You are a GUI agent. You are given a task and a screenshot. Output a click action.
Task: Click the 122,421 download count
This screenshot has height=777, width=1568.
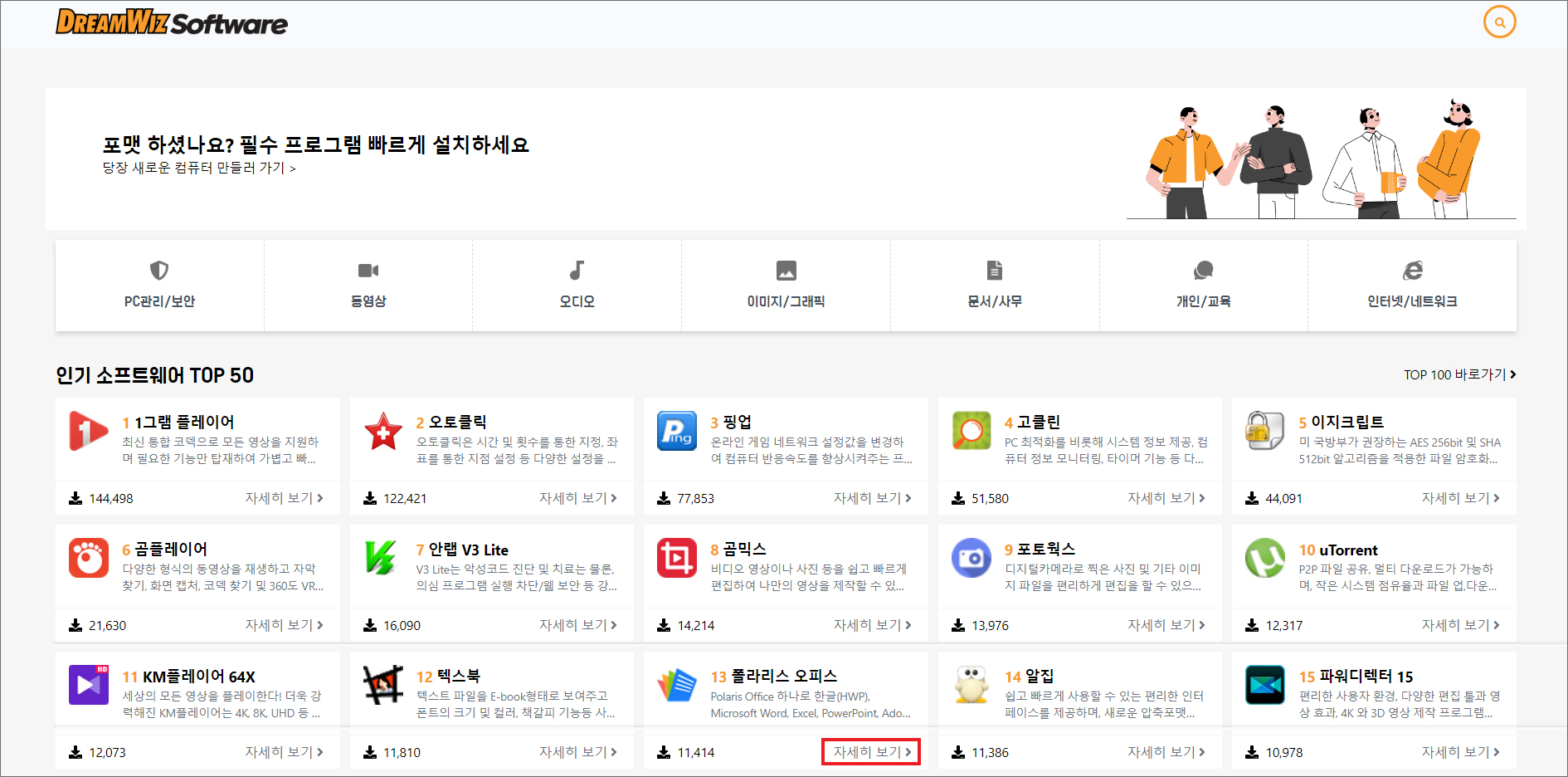click(x=405, y=499)
